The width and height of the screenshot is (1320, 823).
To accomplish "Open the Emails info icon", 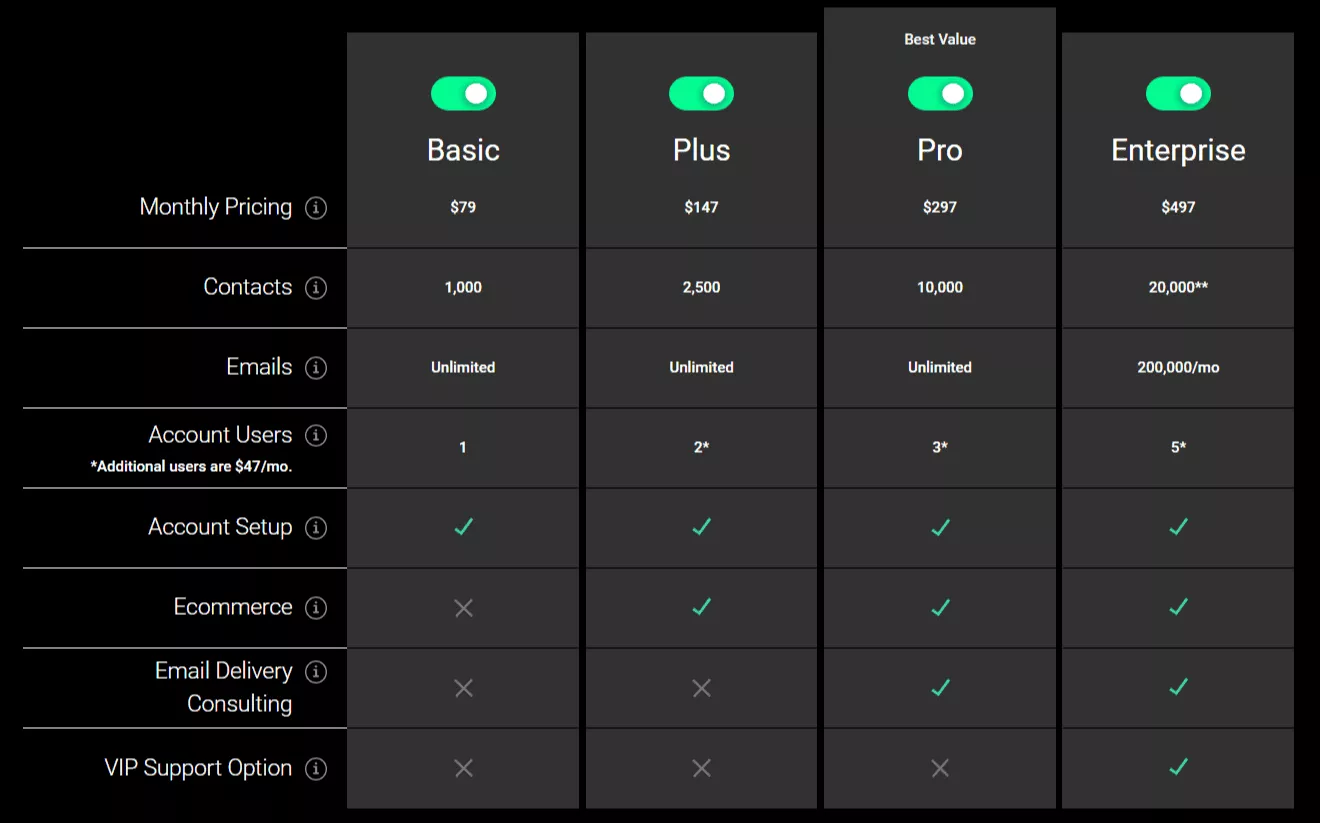I will pyautogui.click(x=316, y=368).
